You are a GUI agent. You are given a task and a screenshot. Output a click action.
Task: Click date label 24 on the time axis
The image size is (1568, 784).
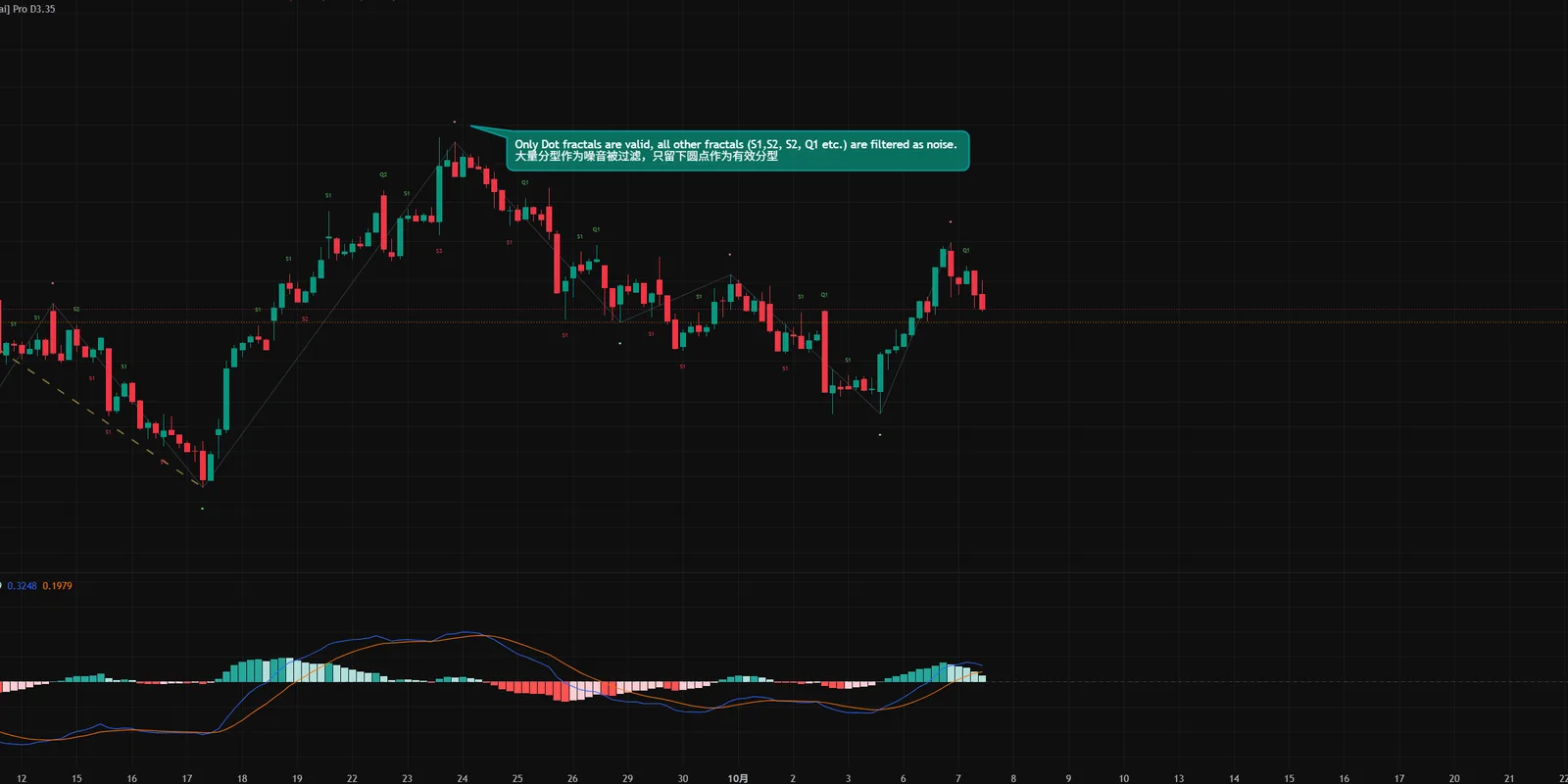[x=463, y=778]
